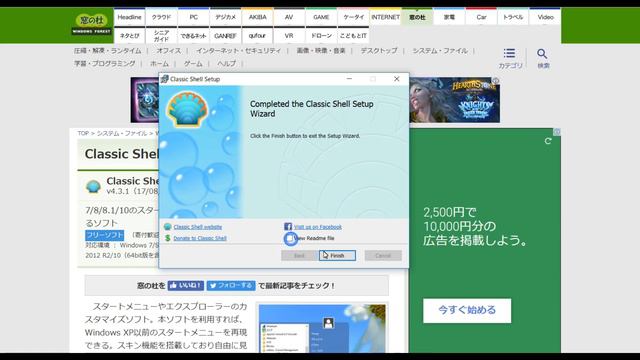Open the 家電 tab
Viewport: 640px width, 360px height.
tap(449, 17)
